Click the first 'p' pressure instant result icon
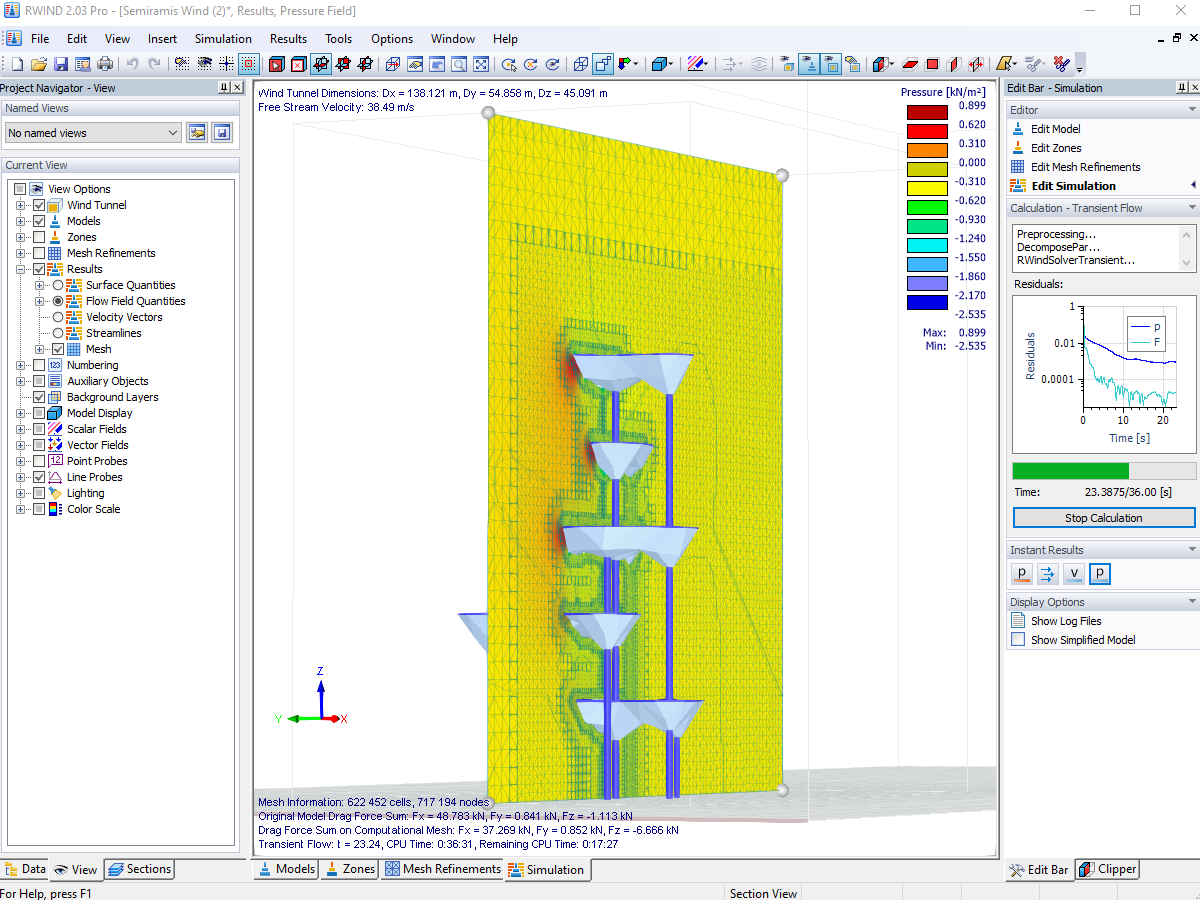Image resolution: width=1200 pixels, height=900 pixels. [x=1022, y=574]
